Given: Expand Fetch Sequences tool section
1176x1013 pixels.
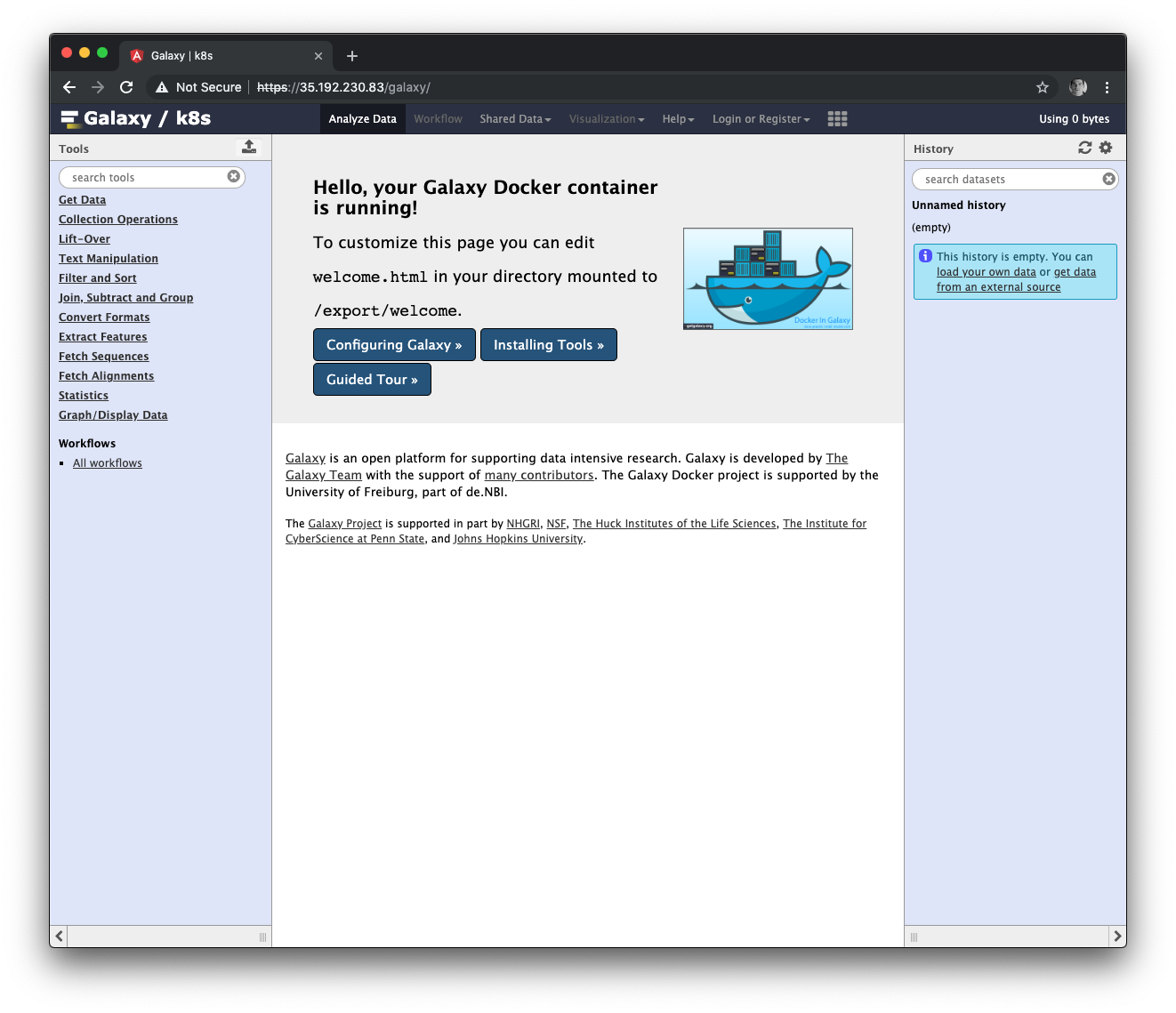Looking at the screenshot, I should pos(104,357).
